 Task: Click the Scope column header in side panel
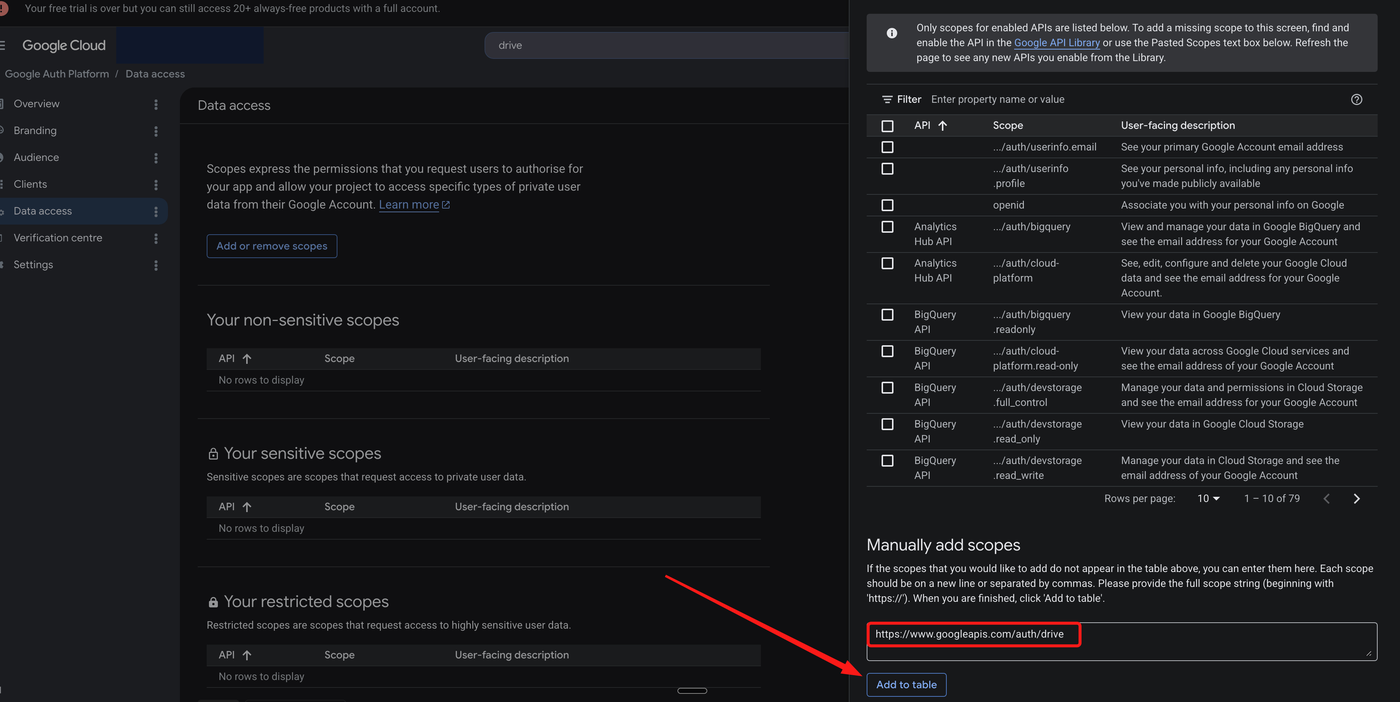(1008, 126)
